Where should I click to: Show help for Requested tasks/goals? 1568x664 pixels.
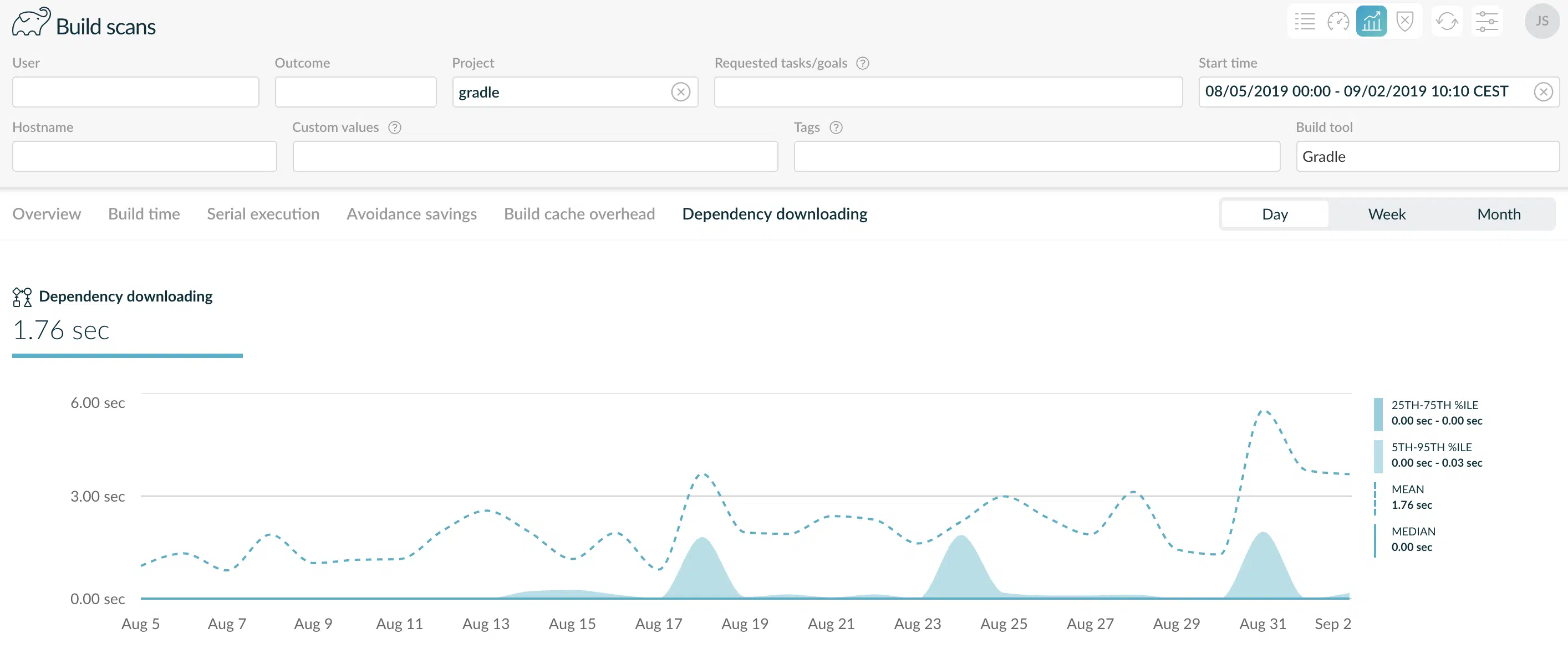coord(863,63)
